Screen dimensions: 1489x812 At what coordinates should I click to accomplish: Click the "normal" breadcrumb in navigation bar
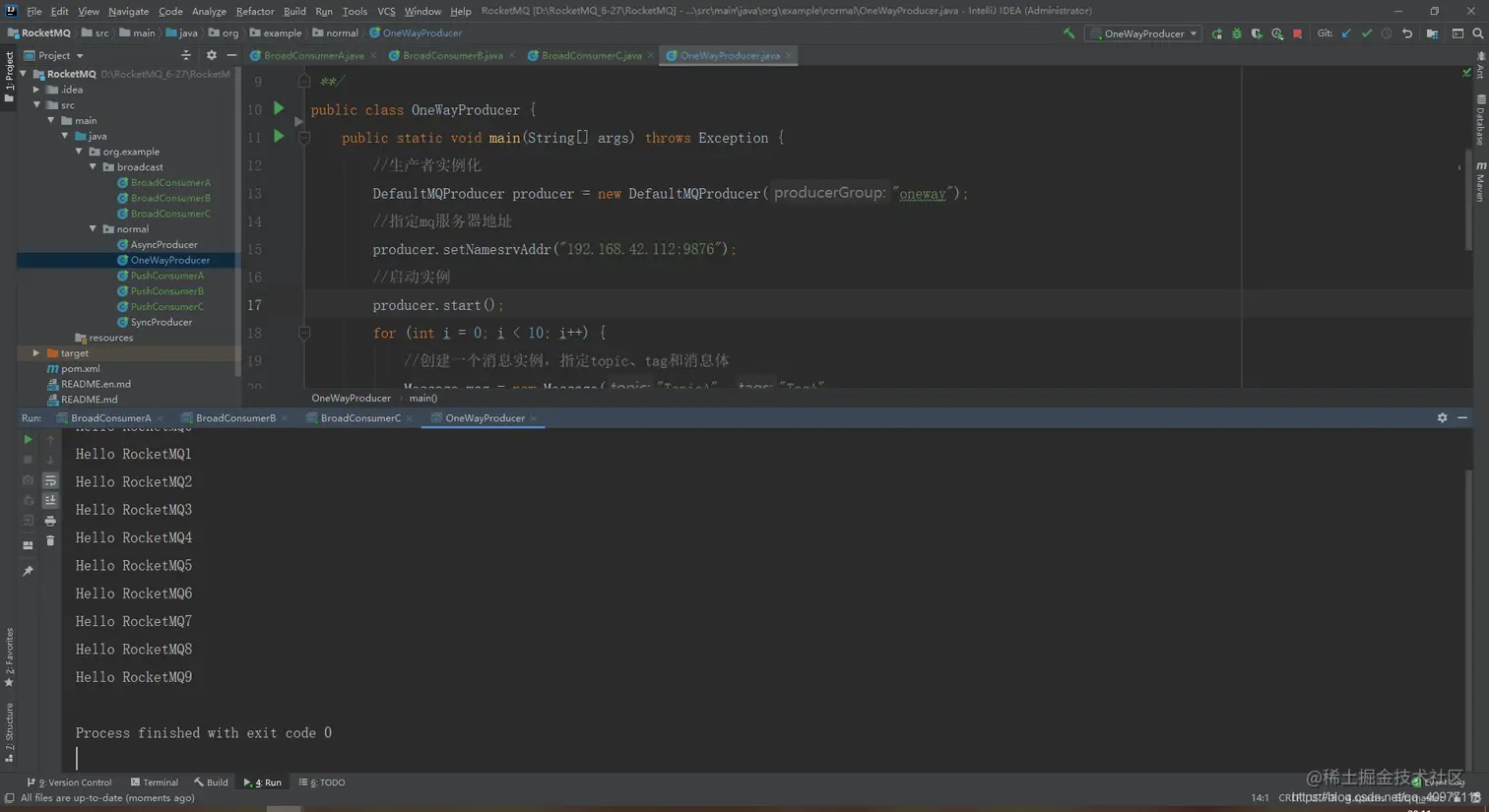coord(335,33)
